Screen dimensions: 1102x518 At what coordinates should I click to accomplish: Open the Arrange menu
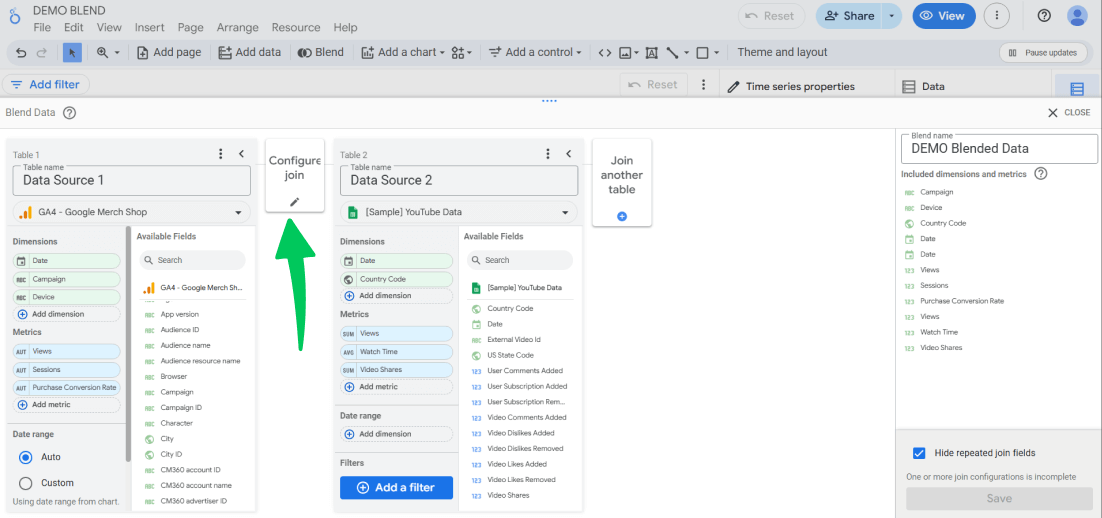237,28
